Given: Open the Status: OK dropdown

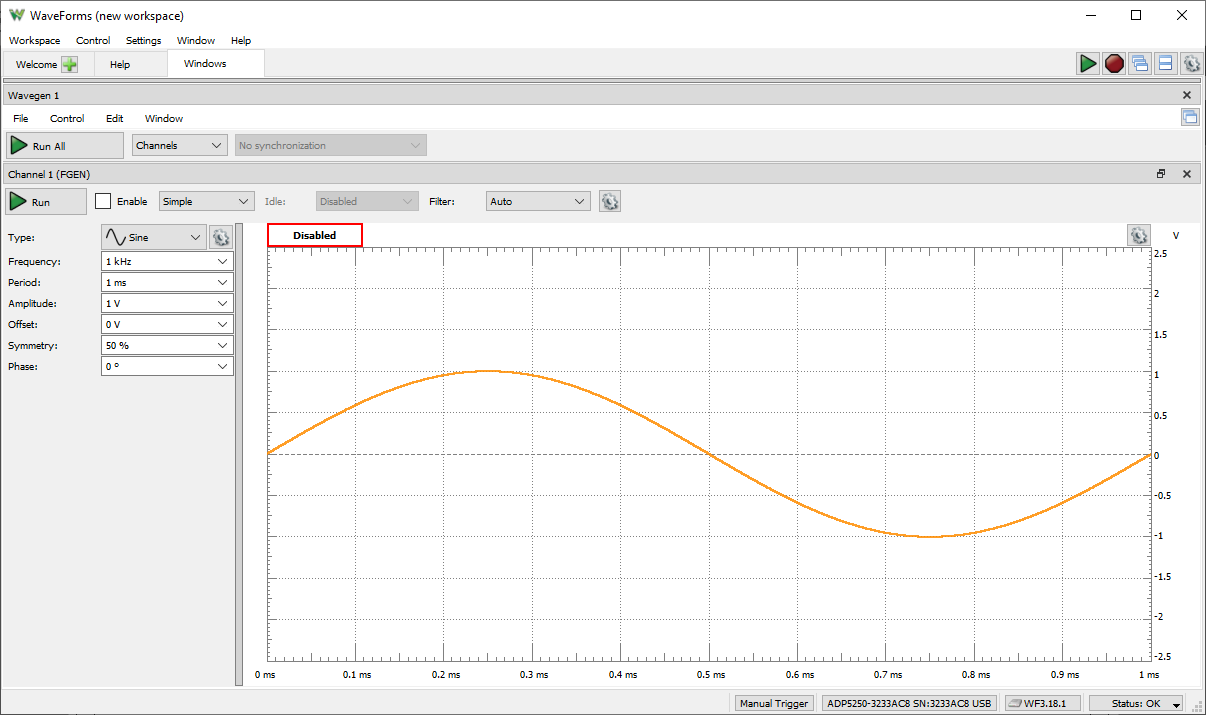Looking at the screenshot, I should pyautogui.click(x=1136, y=703).
